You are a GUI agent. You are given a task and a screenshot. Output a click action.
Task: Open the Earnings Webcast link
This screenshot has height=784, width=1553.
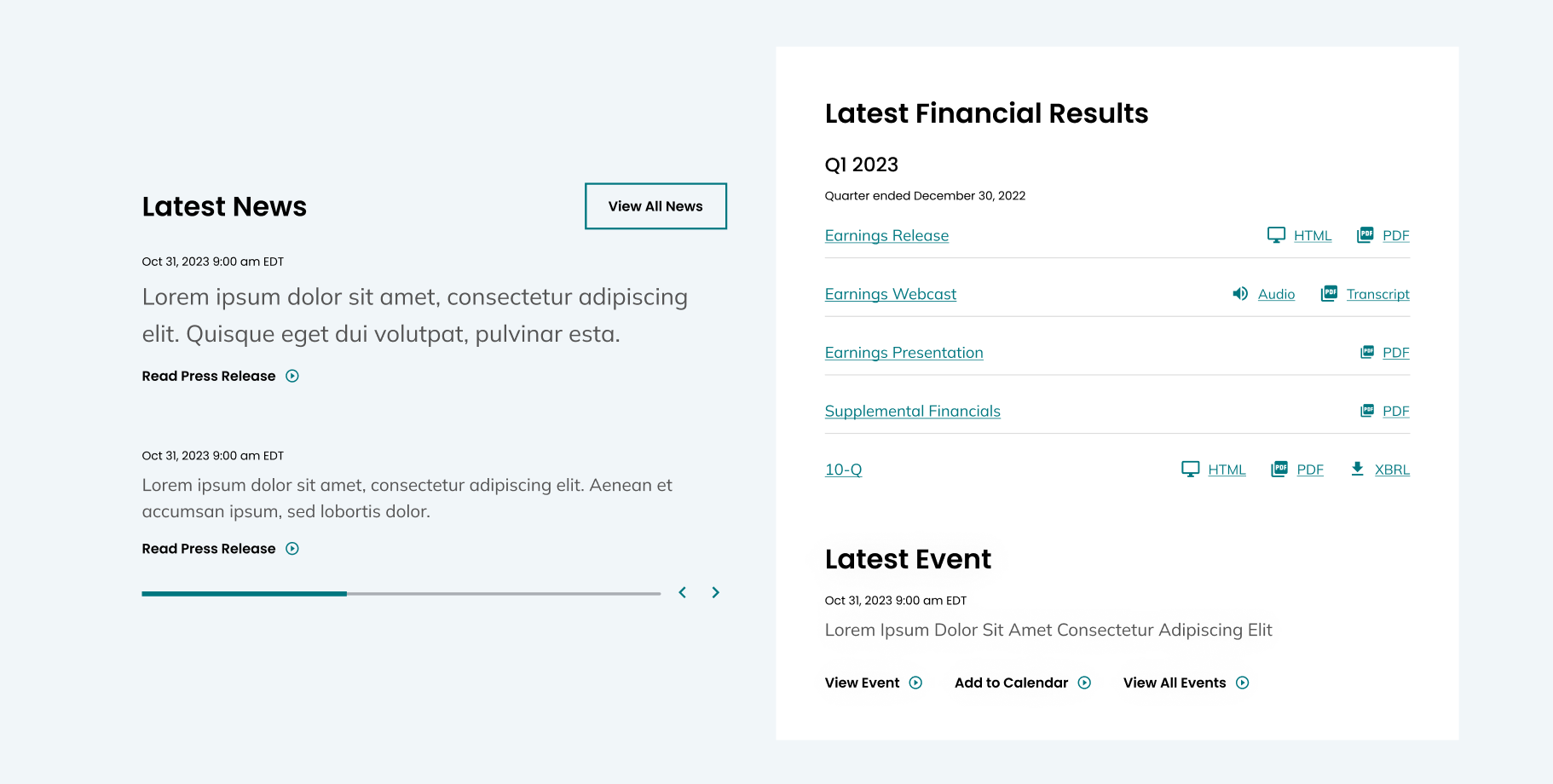click(x=890, y=294)
